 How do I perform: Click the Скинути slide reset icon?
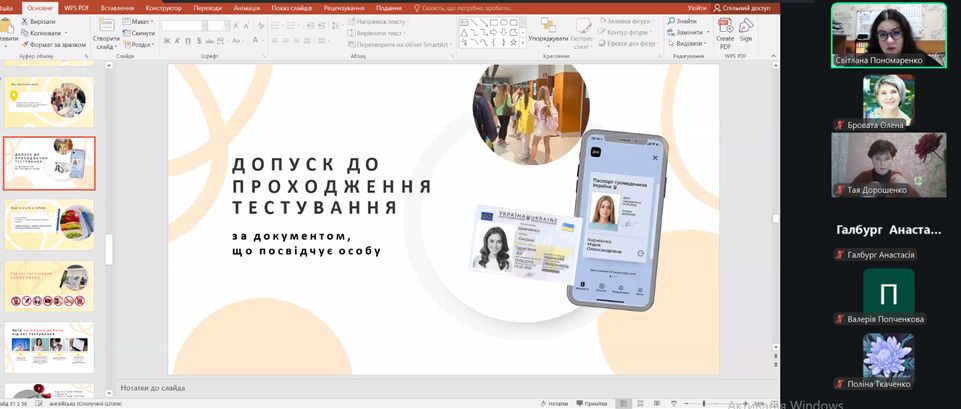[126, 32]
